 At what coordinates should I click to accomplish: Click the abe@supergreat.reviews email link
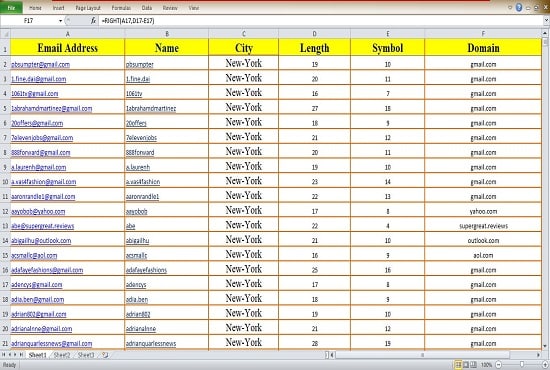tap(42, 226)
